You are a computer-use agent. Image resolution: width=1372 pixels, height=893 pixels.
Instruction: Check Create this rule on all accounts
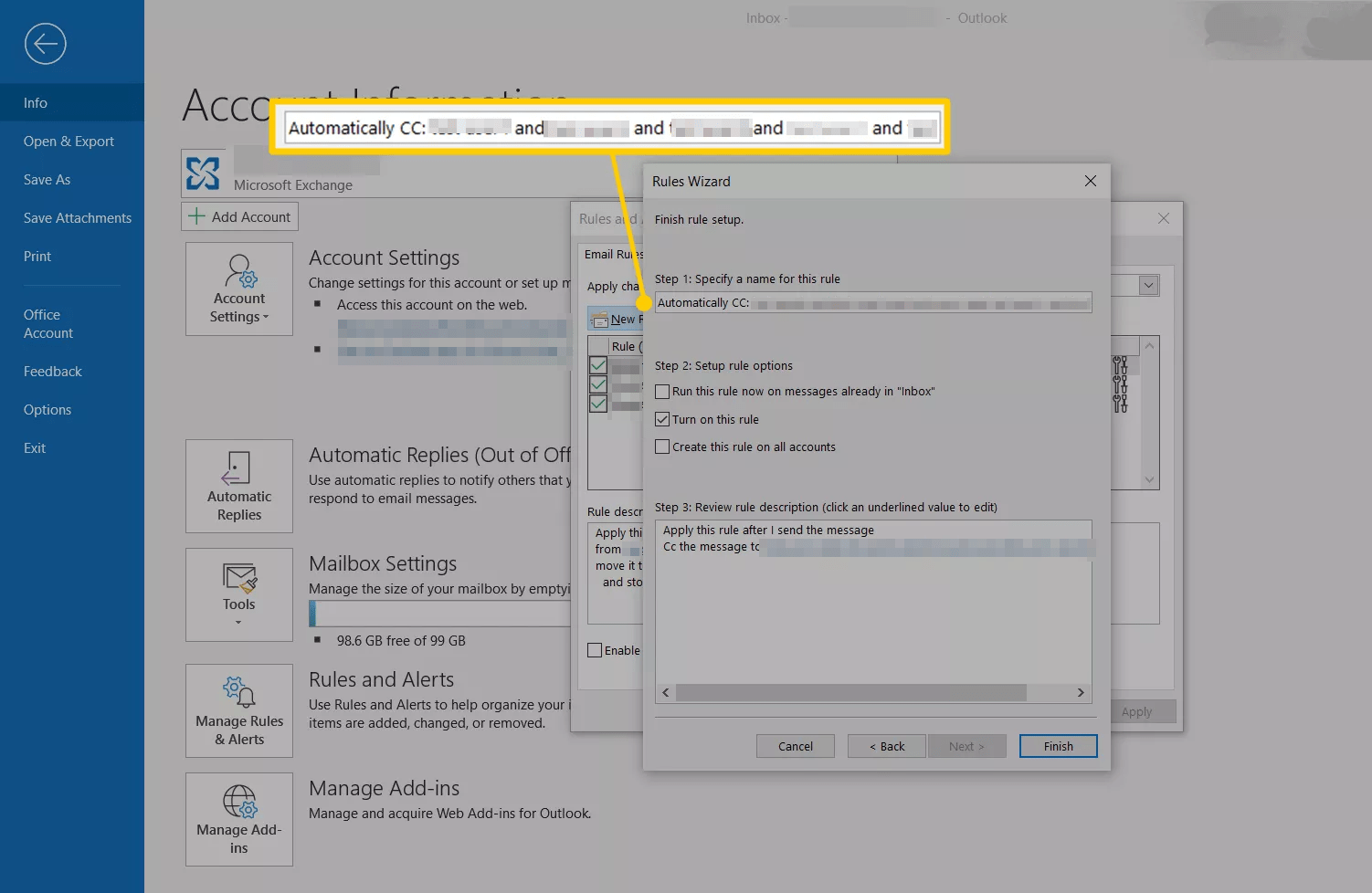[662, 446]
